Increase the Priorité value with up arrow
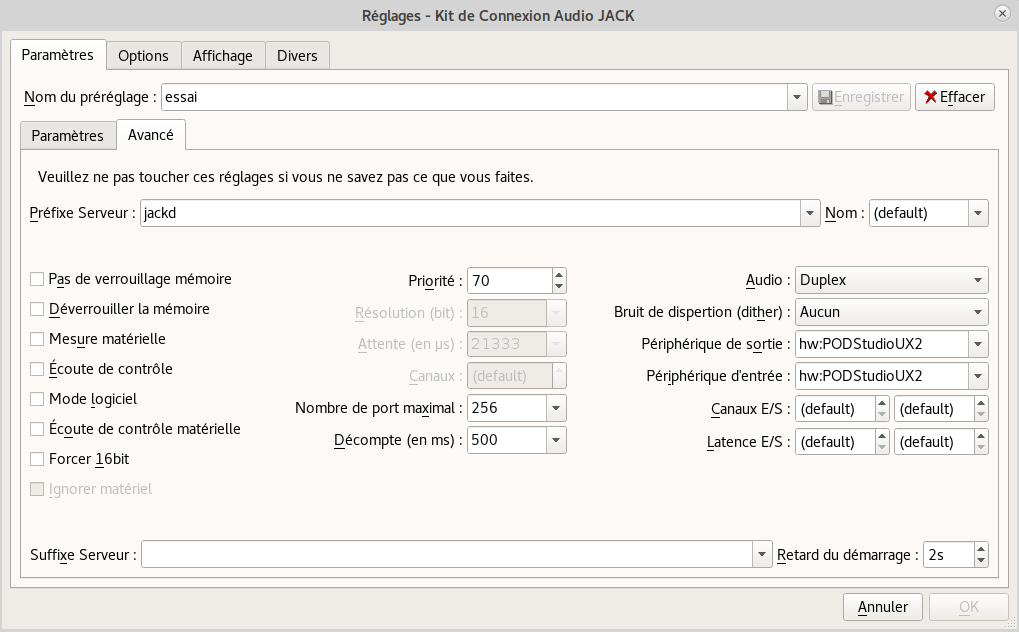Viewport: 1019px width, 632px height. pos(559,275)
